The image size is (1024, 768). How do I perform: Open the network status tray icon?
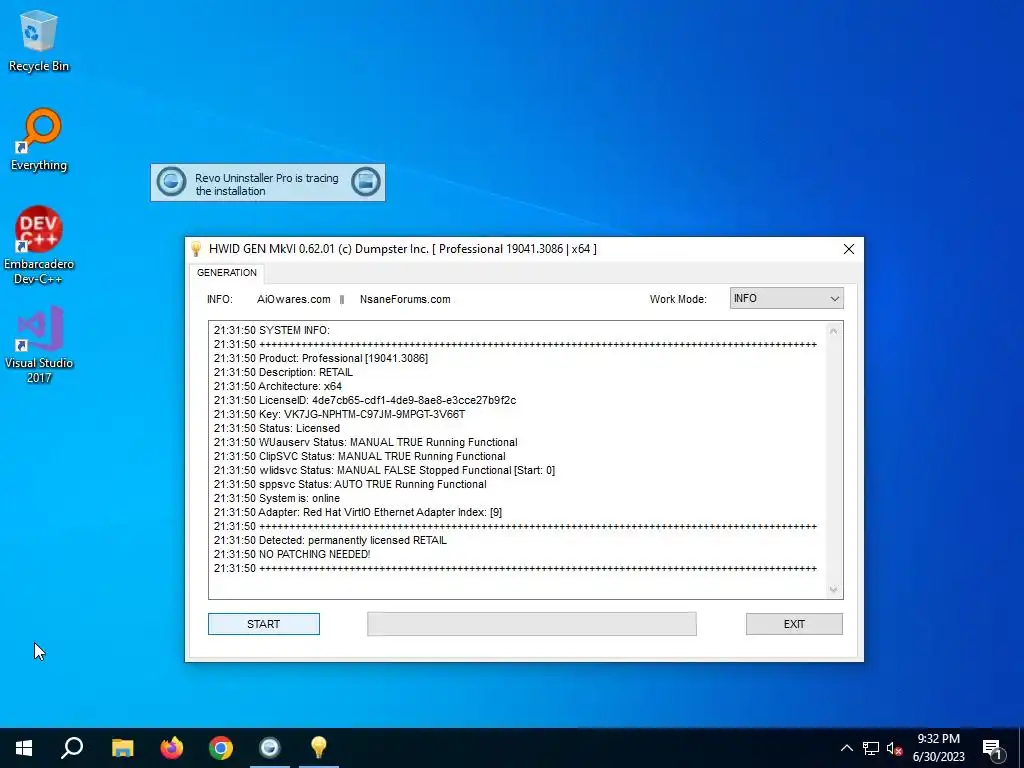click(871, 748)
